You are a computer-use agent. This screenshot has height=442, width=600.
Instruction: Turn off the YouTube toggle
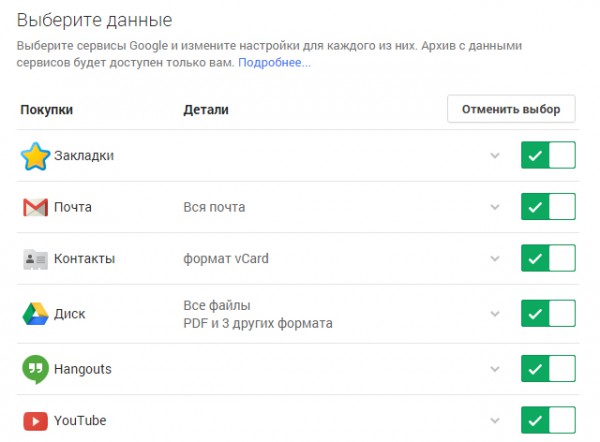(548, 420)
